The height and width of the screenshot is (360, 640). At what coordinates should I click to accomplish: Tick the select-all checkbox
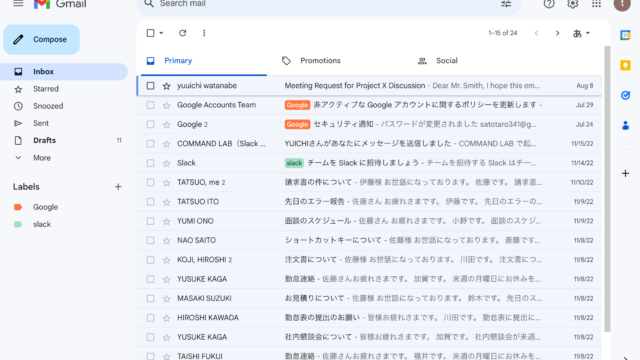(x=150, y=33)
